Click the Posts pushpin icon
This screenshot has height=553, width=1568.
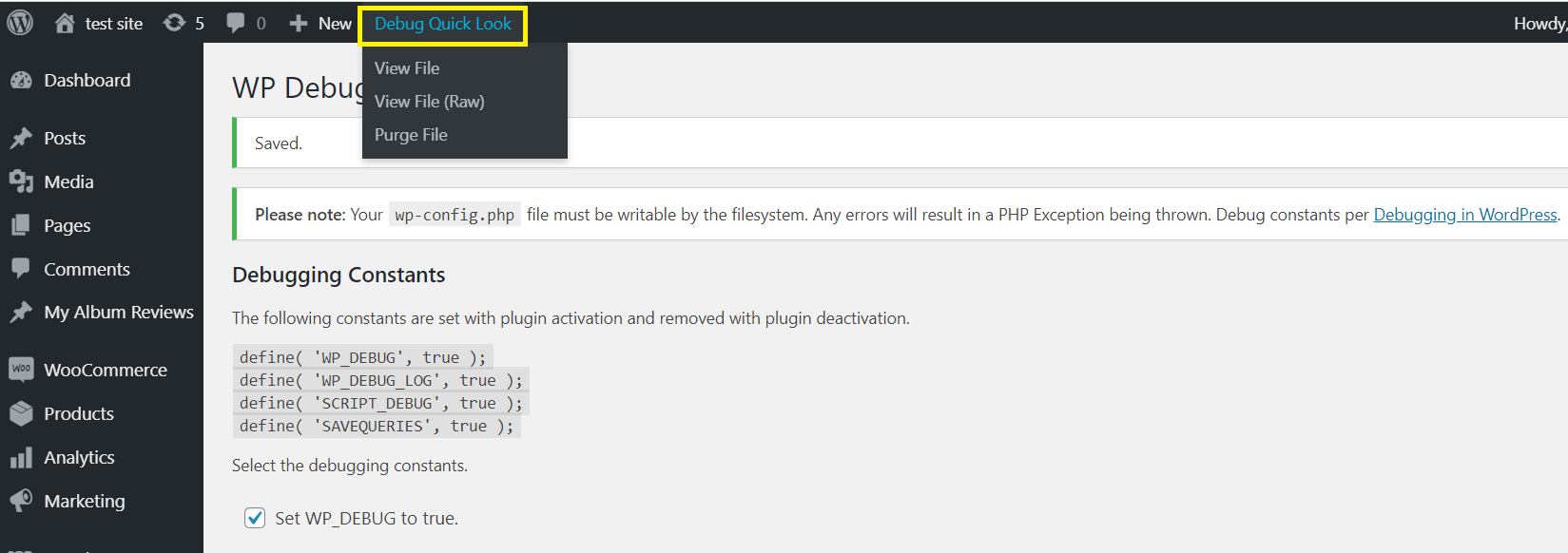click(x=21, y=139)
